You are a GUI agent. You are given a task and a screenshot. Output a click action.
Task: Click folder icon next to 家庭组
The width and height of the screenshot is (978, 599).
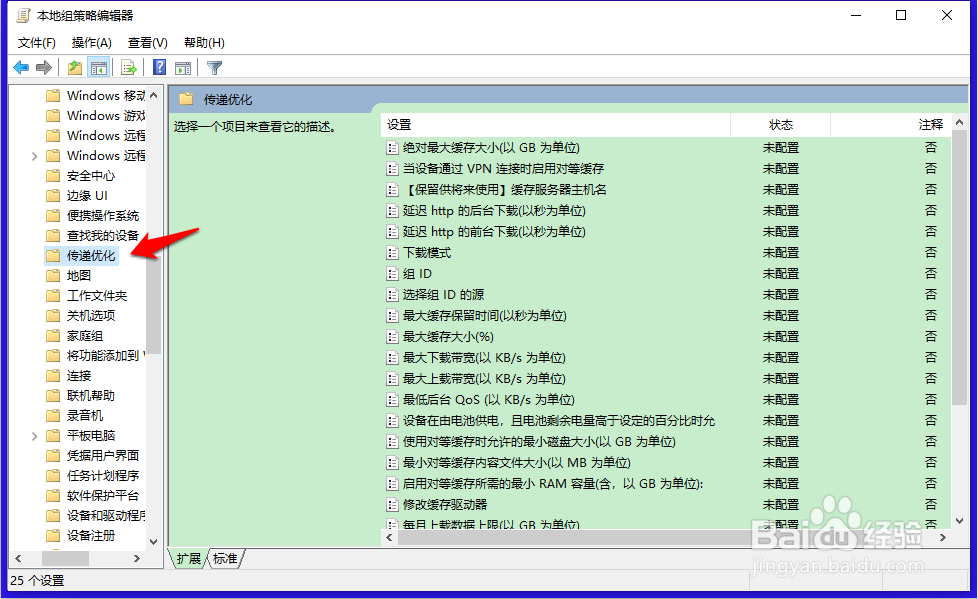54,335
